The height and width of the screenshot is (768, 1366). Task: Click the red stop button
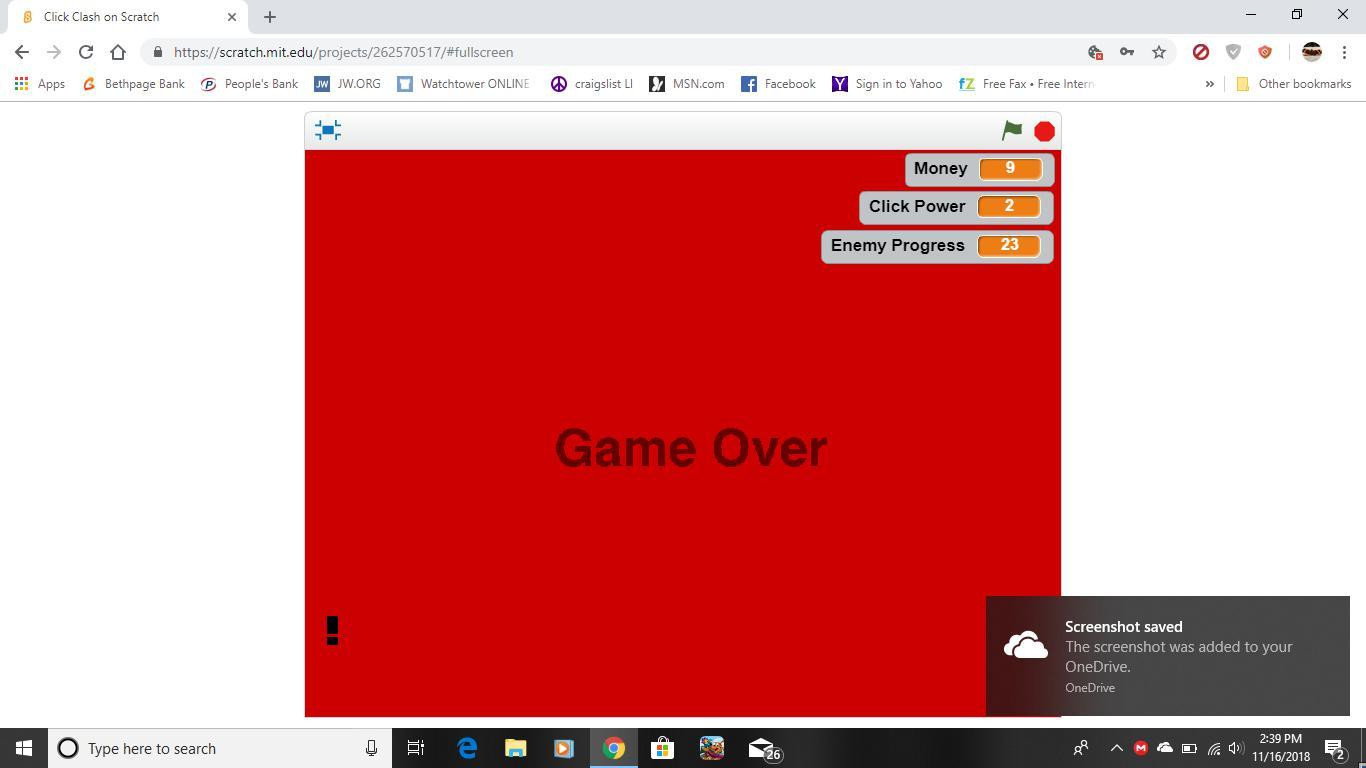pyautogui.click(x=1044, y=131)
